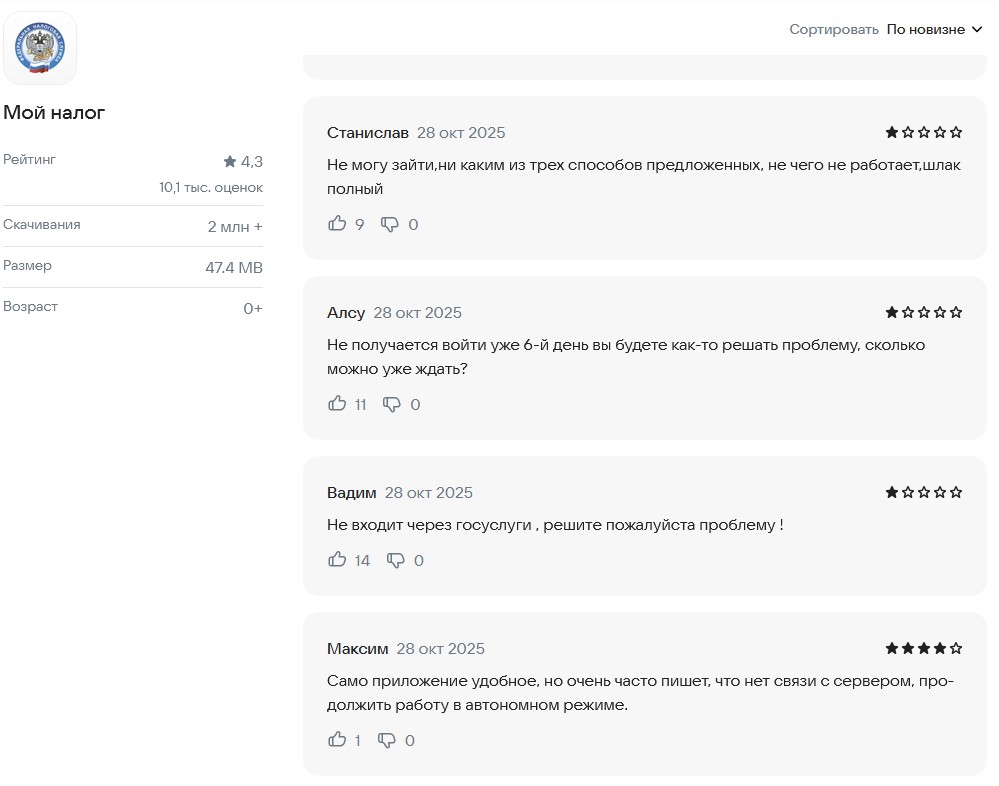Image resolution: width=999 pixels, height=786 pixels.
Task: Like Максим's four-star review
Action: click(x=337, y=740)
